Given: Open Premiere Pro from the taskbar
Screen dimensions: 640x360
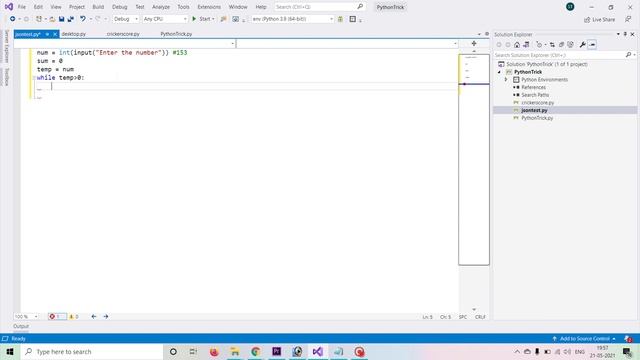Looking at the screenshot, I should pyautogui.click(x=277, y=351).
